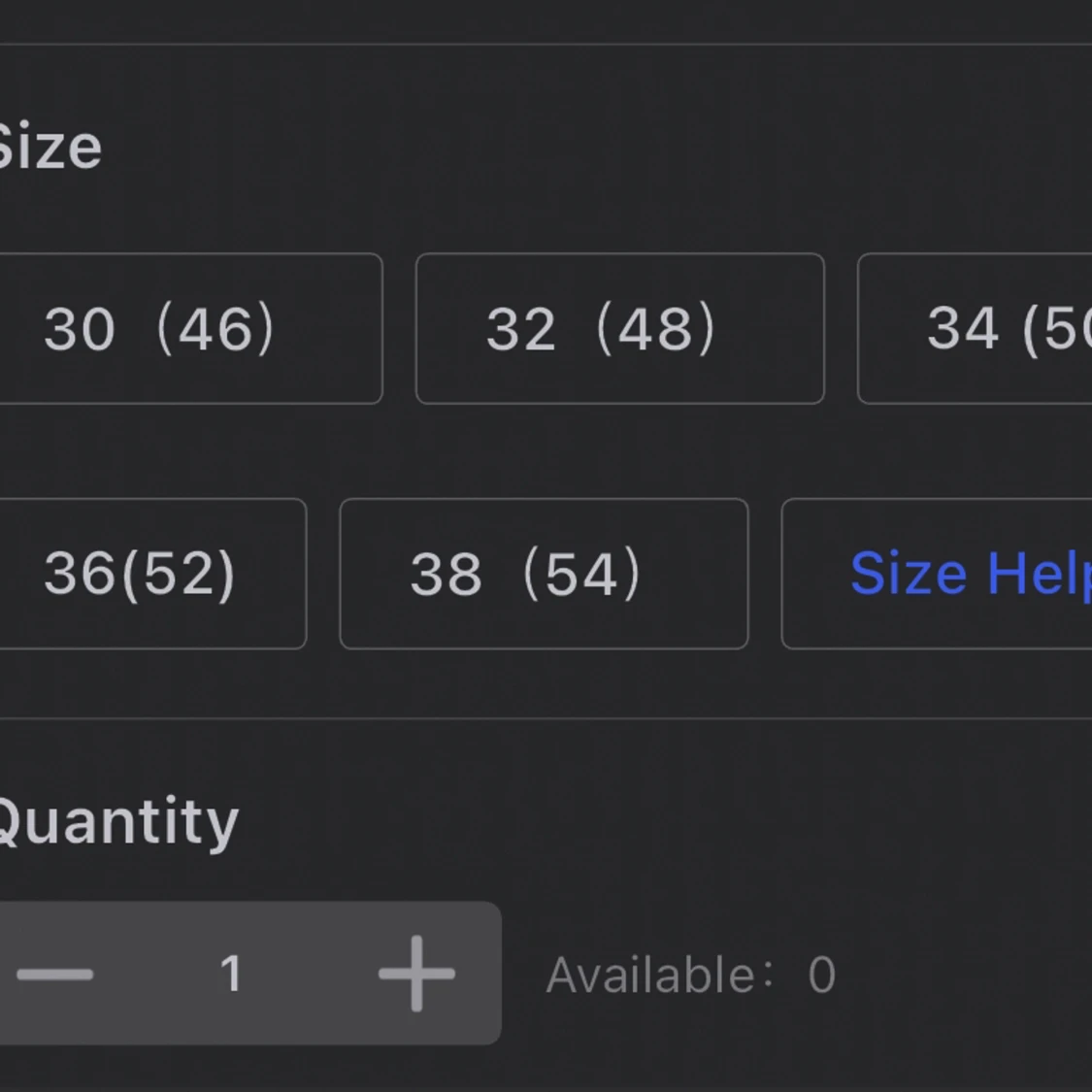Reduce the item count with the minus button
1092x1092 pixels.
point(55,974)
